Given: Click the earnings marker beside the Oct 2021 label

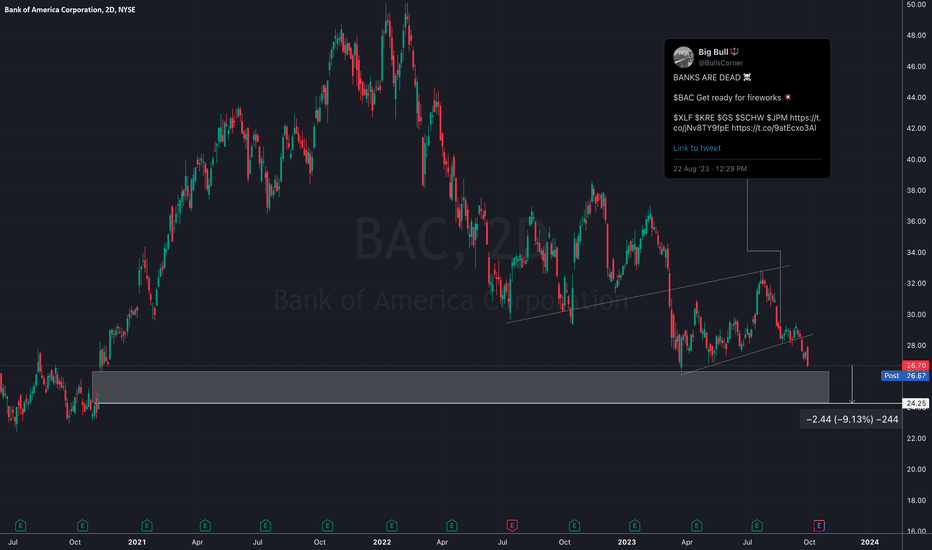Looking at the screenshot, I should point(328,526).
